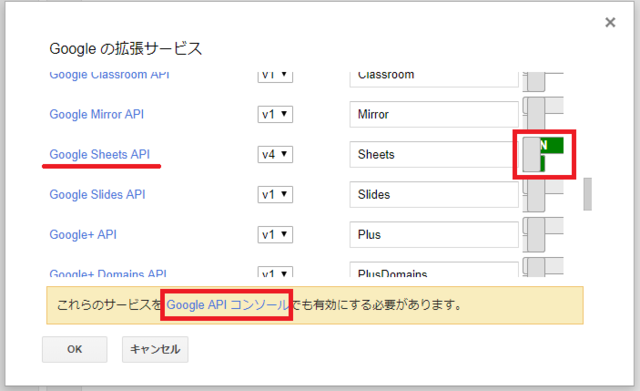Expand the Mirror API version dropdown
The width and height of the screenshot is (640, 391).
(x=275, y=114)
